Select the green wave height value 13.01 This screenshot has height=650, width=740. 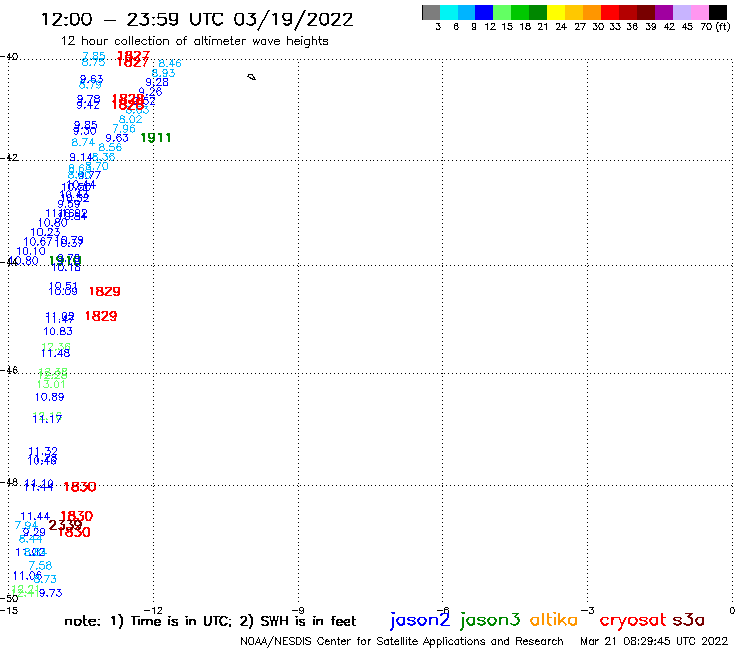(x=51, y=384)
